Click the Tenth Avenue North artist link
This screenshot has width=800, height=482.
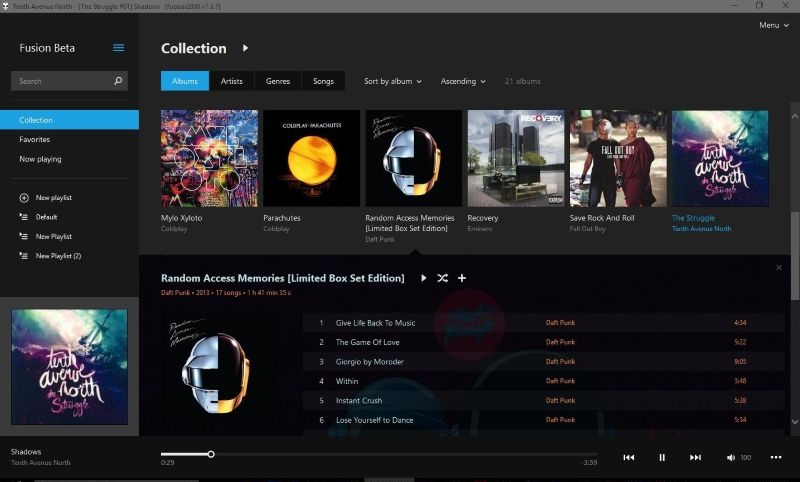[x=702, y=229]
